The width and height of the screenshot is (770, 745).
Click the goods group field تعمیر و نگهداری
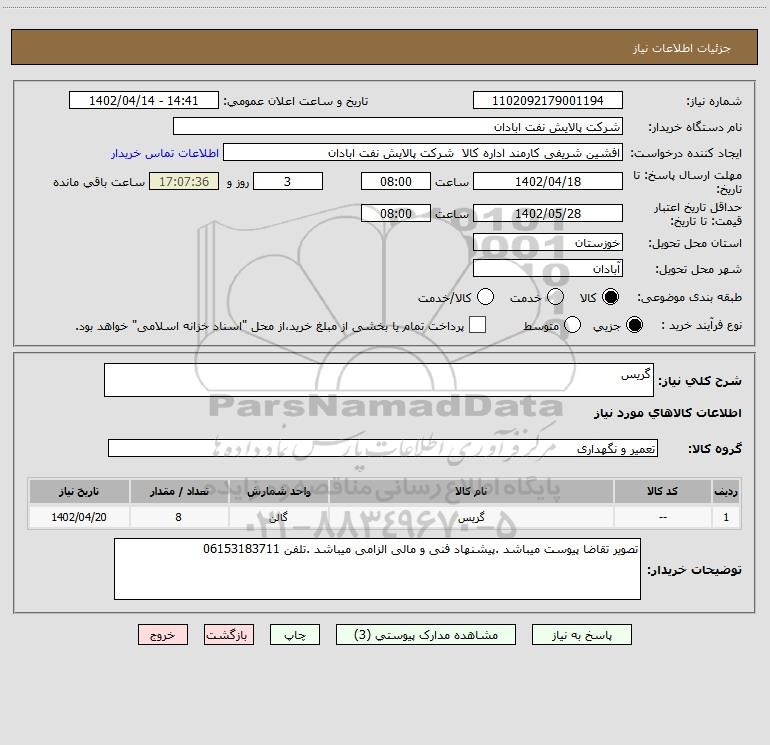click(x=383, y=448)
